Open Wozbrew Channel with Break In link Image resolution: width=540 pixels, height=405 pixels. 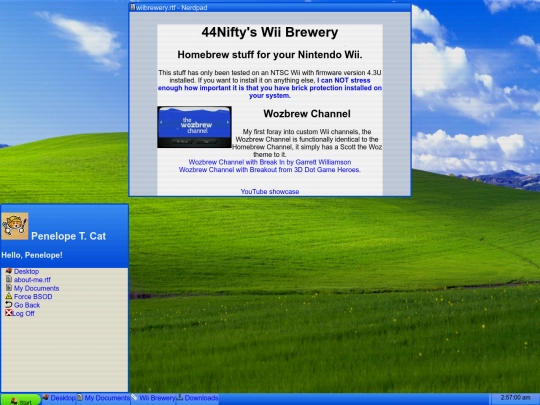[270, 162]
